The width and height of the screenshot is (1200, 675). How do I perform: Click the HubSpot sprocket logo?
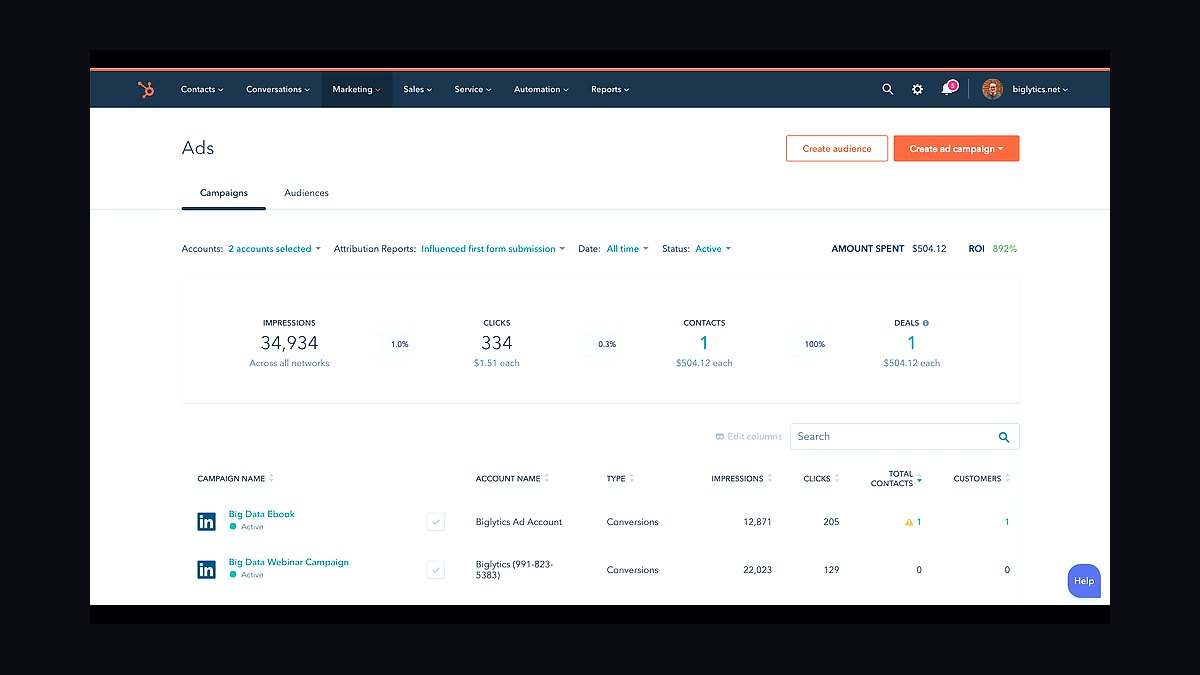pyautogui.click(x=146, y=89)
